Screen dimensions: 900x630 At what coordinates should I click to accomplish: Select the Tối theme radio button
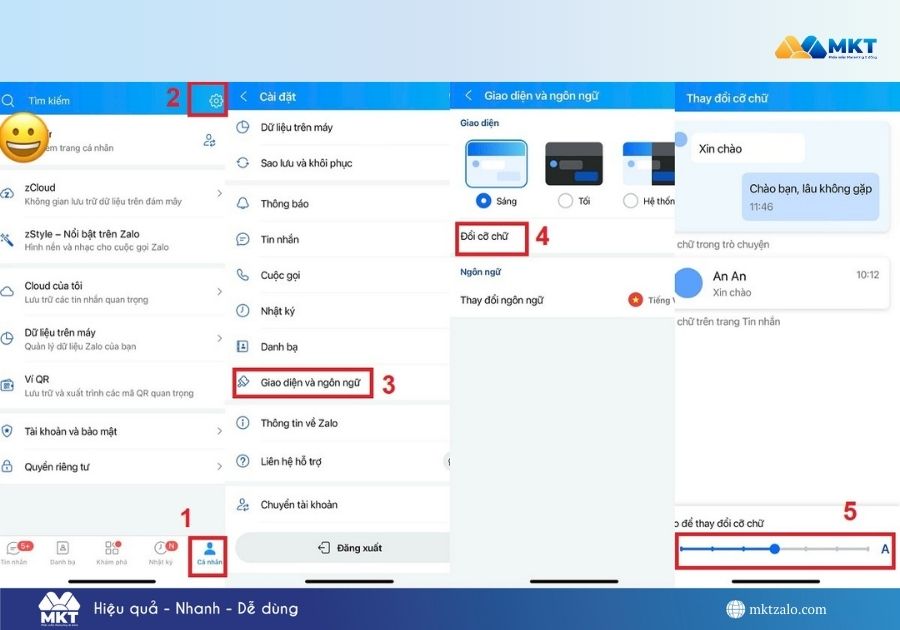point(565,200)
